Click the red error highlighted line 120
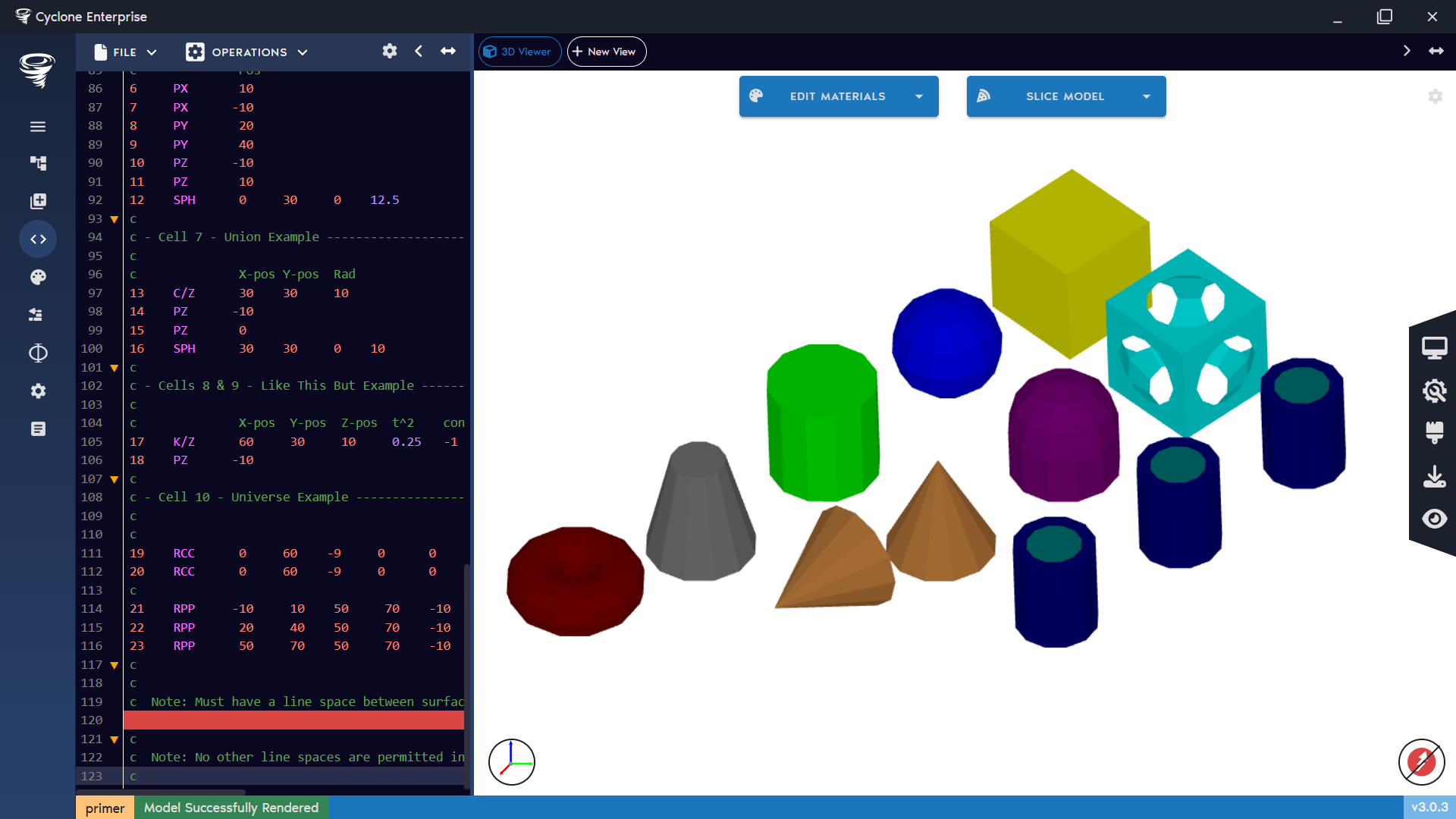This screenshot has width=1456, height=819. 294,720
